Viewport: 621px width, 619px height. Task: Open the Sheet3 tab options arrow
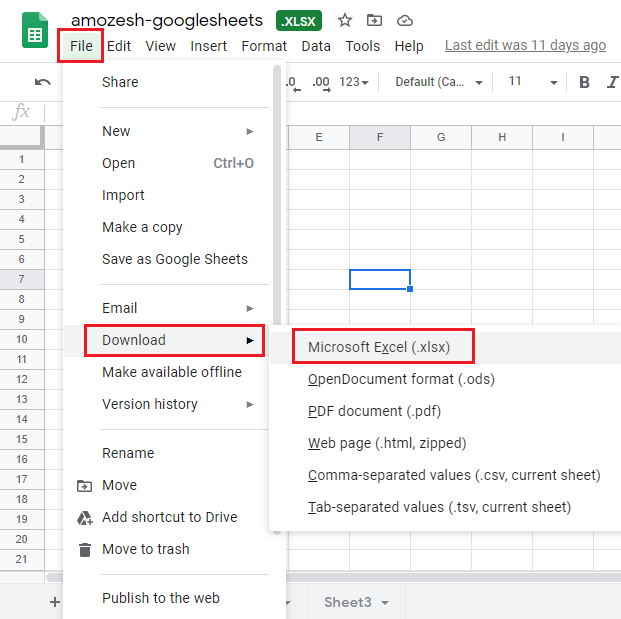[385, 603]
